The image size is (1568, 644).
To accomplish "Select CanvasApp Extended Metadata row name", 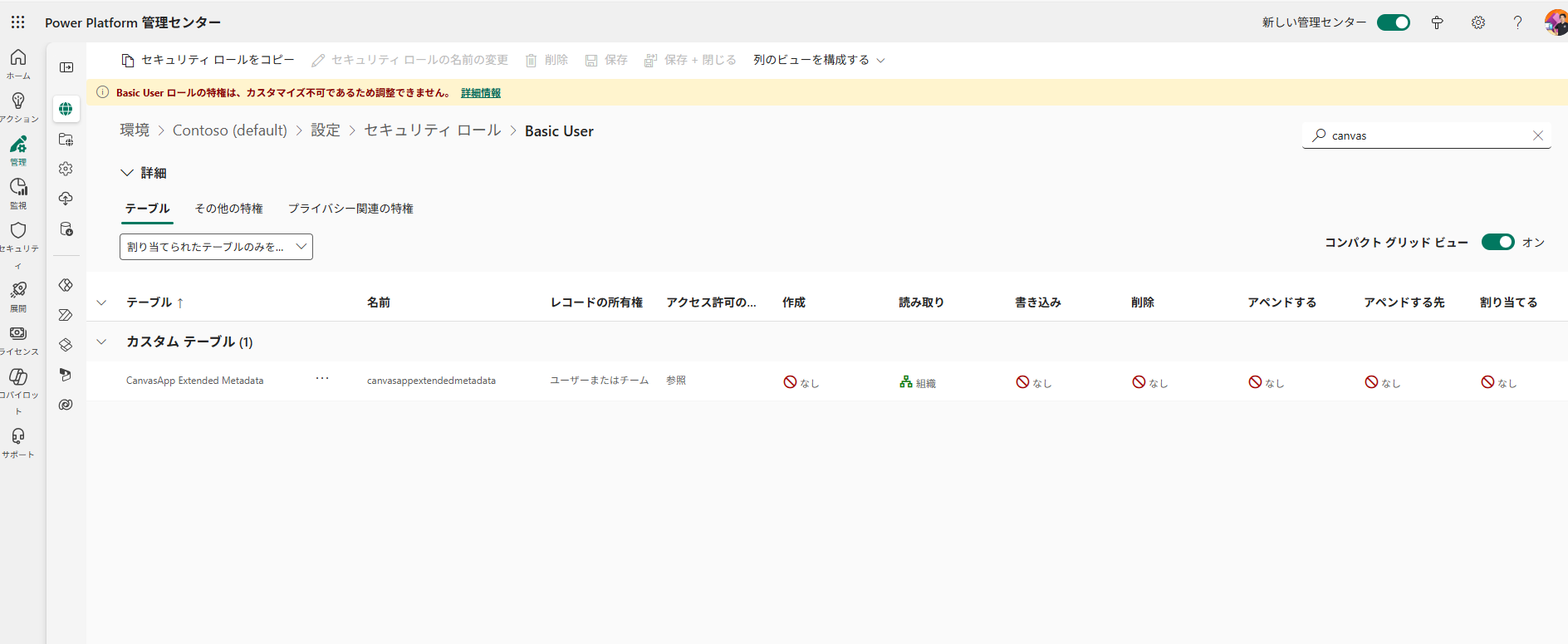I will click(x=194, y=381).
